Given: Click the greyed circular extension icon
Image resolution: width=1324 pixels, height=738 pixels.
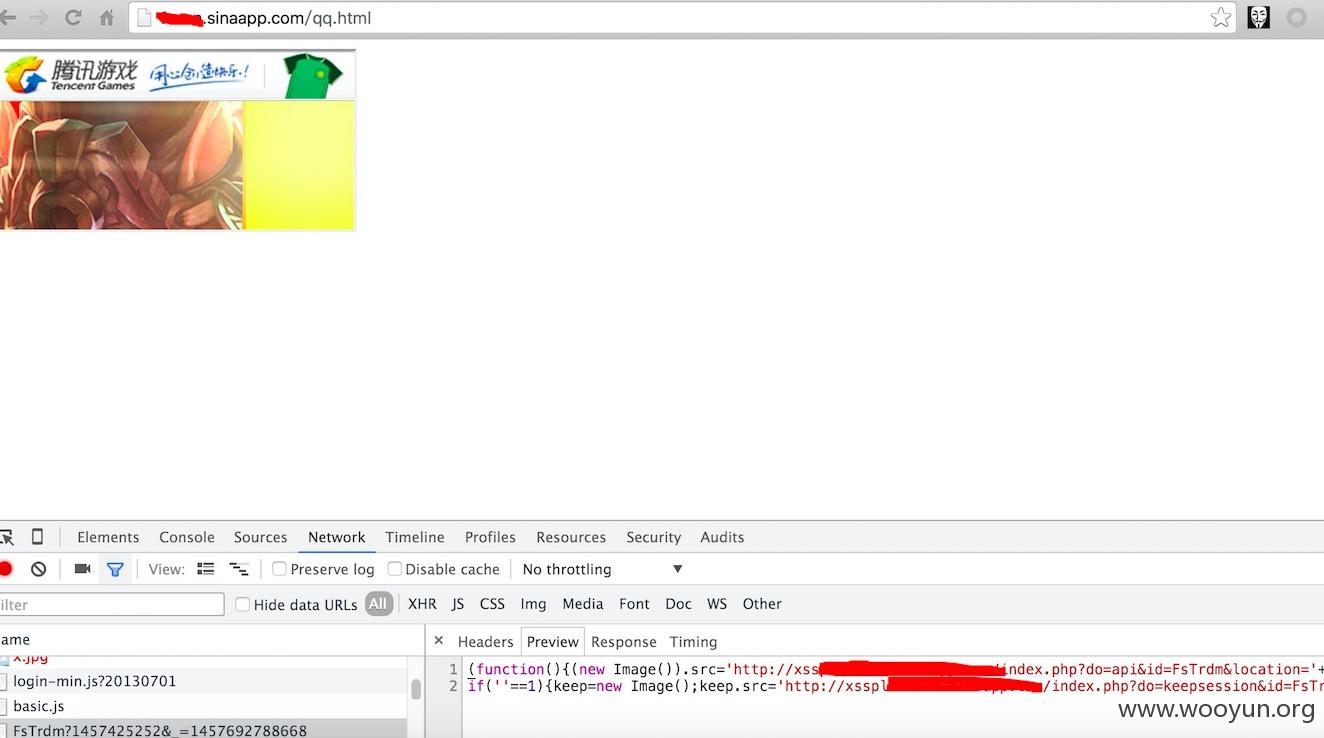Looking at the screenshot, I should (1297, 18).
